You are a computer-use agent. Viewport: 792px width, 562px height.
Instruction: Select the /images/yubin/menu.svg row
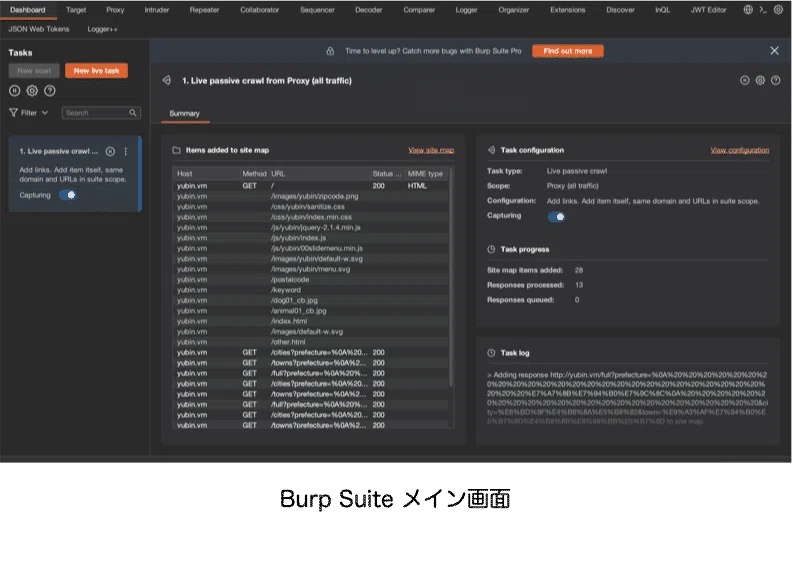coord(310,269)
